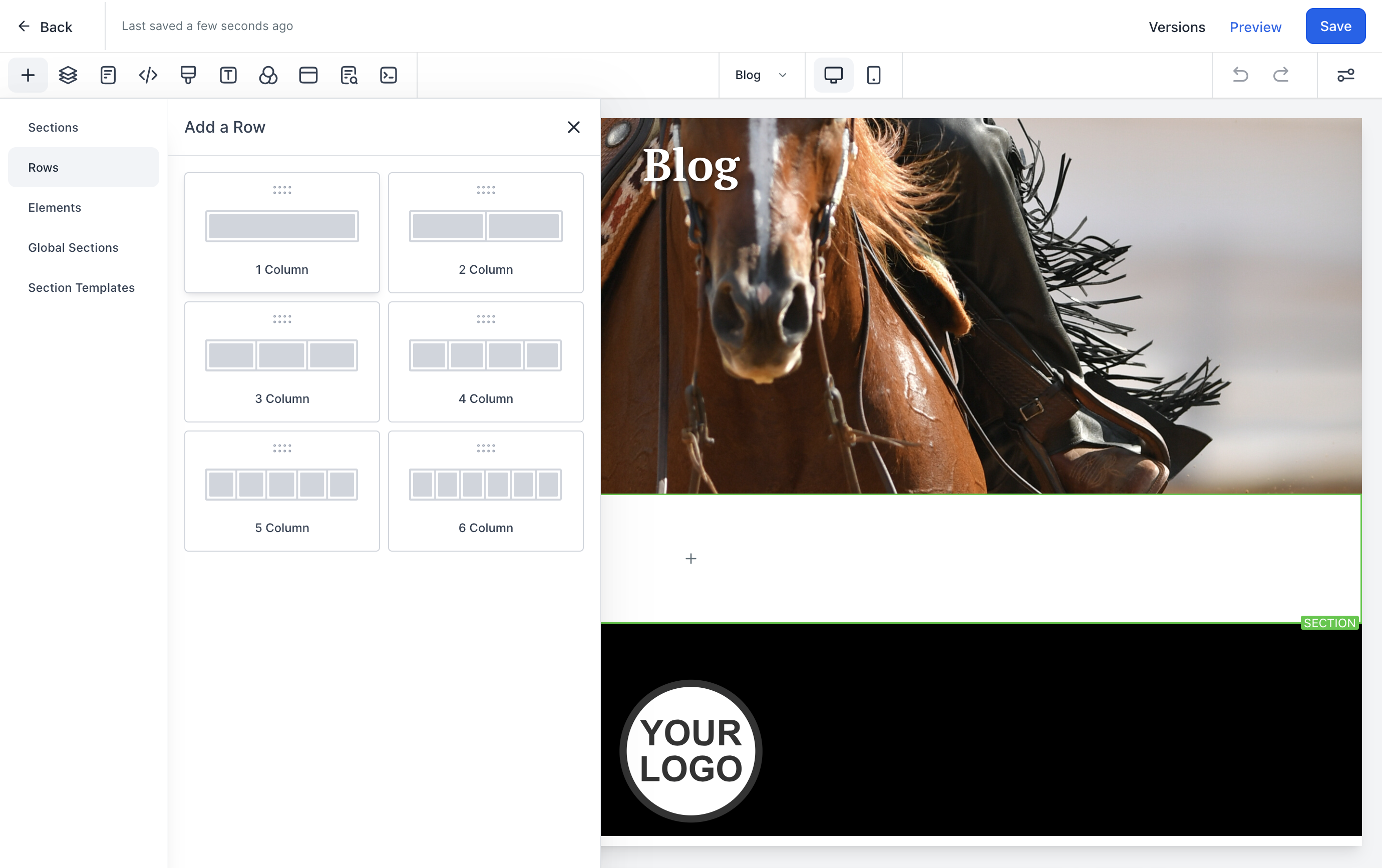The width and height of the screenshot is (1382, 868).
Task: Open the typography T icon
Action: coord(228,75)
